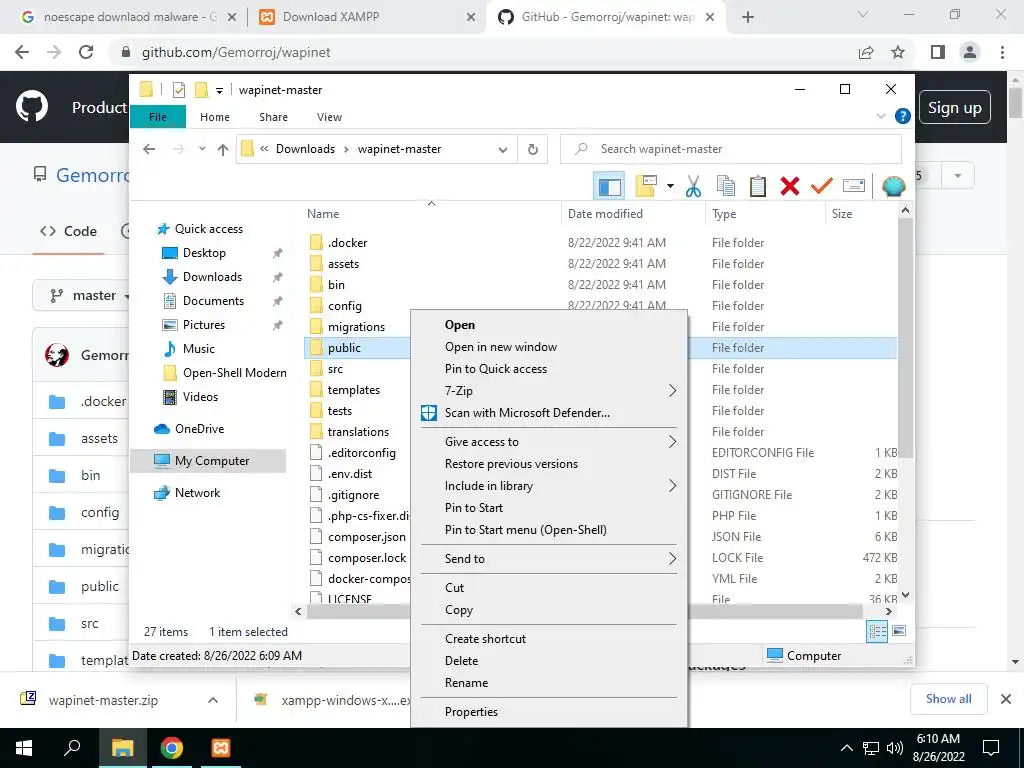This screenshot has height=768, width=1024.
Task: Open Chrome three-dot menu
Action: pos(1002,52)
